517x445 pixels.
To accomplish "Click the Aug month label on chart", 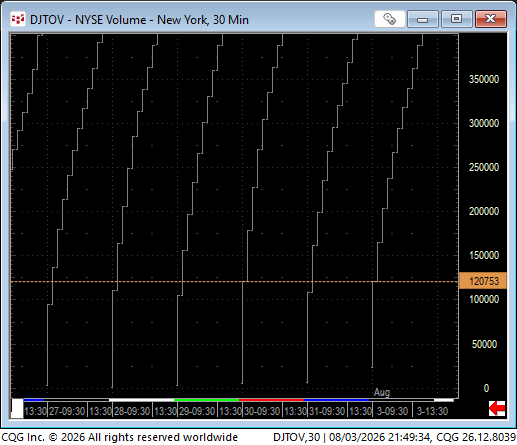I will [x=382, y=392].
